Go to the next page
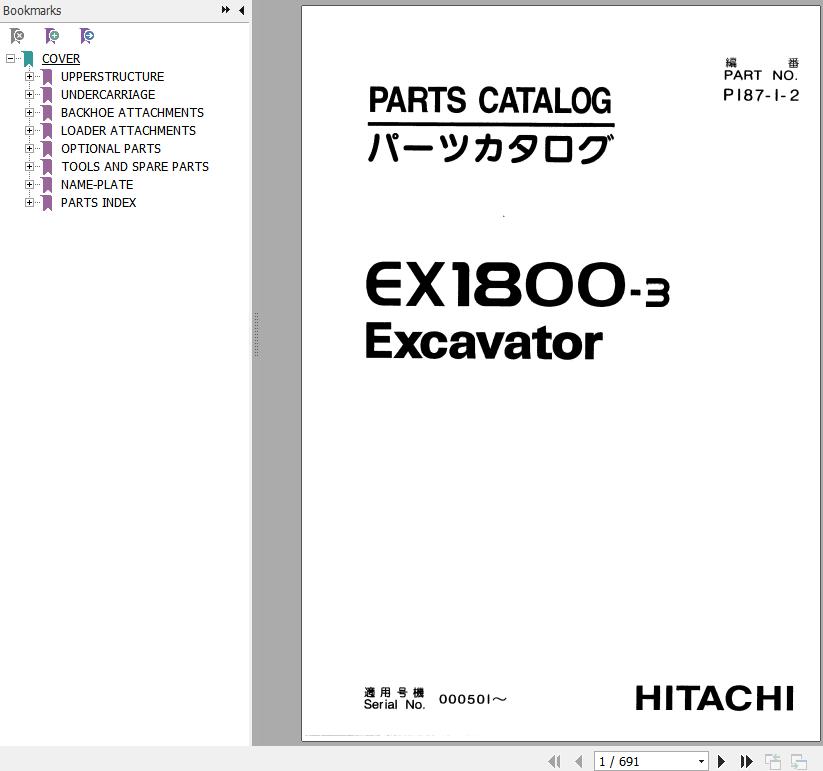This screenshot has width=823, height=771. point(722,761)
